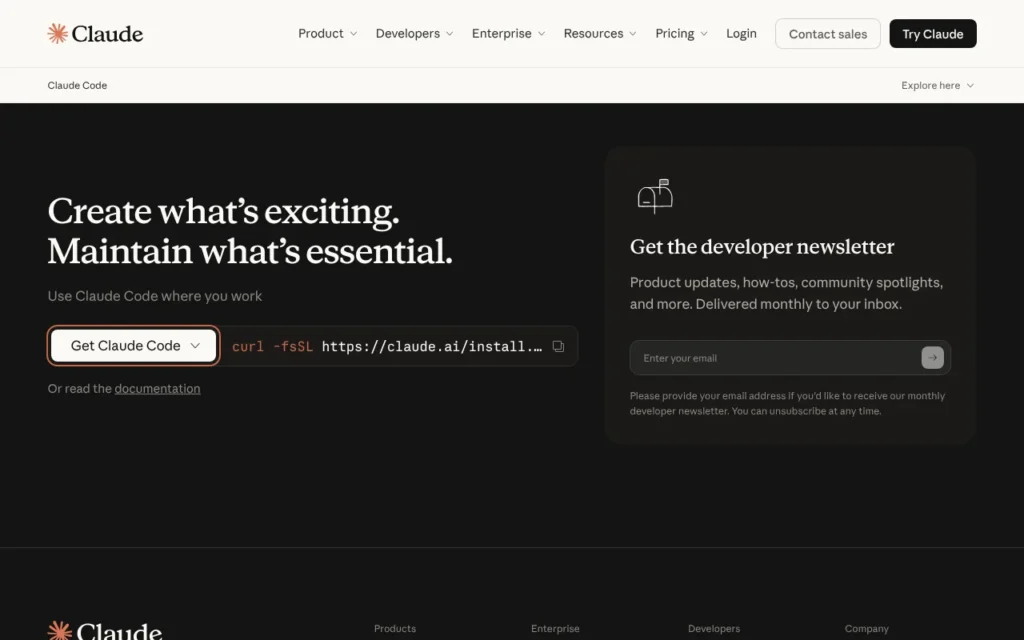Click the mailbox newsletter icon
1024x640 pixels.
pyautogui.click(x=655, y=196)
